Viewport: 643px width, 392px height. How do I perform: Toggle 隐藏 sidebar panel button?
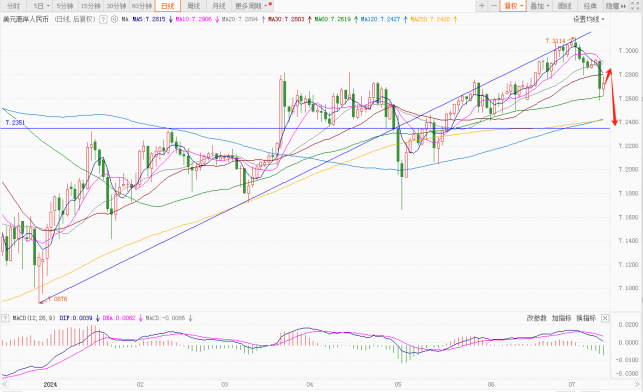coord(616,6)
